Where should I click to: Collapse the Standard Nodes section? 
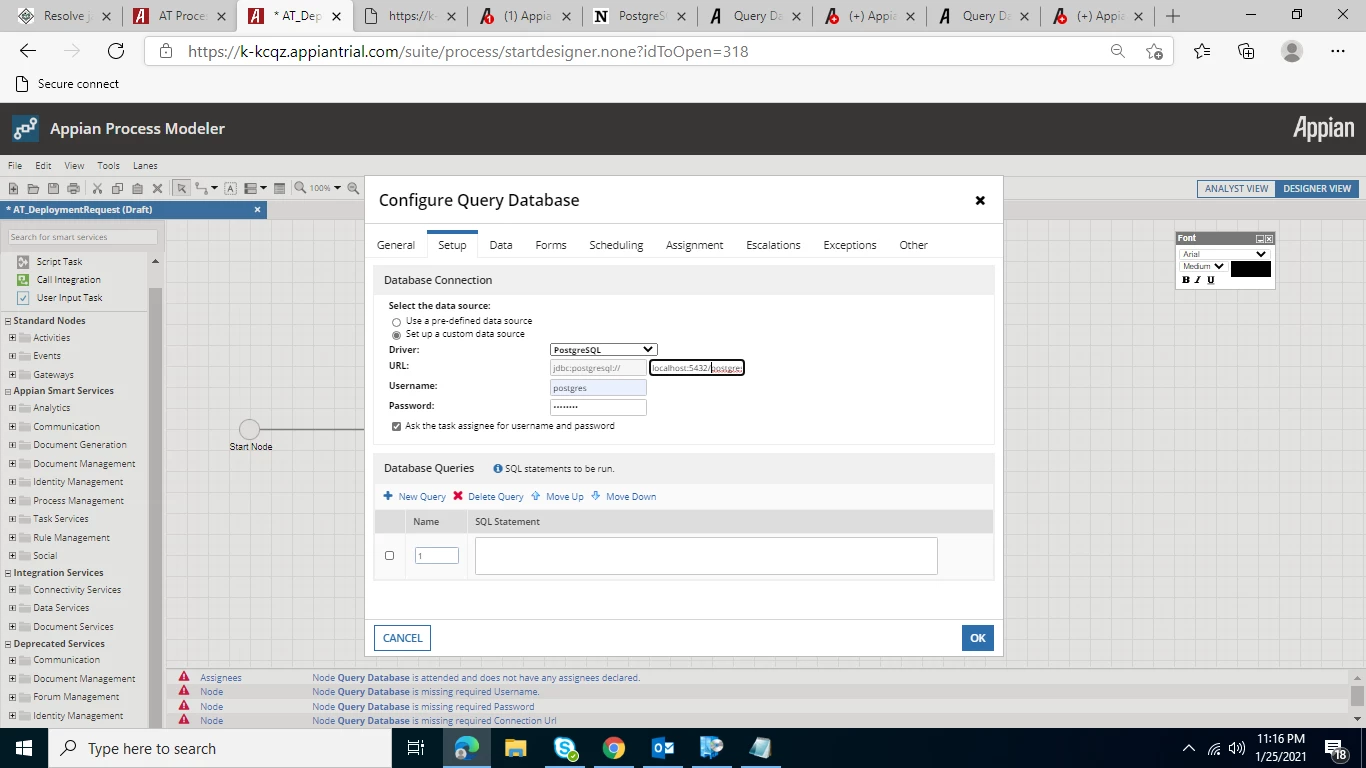8,321
